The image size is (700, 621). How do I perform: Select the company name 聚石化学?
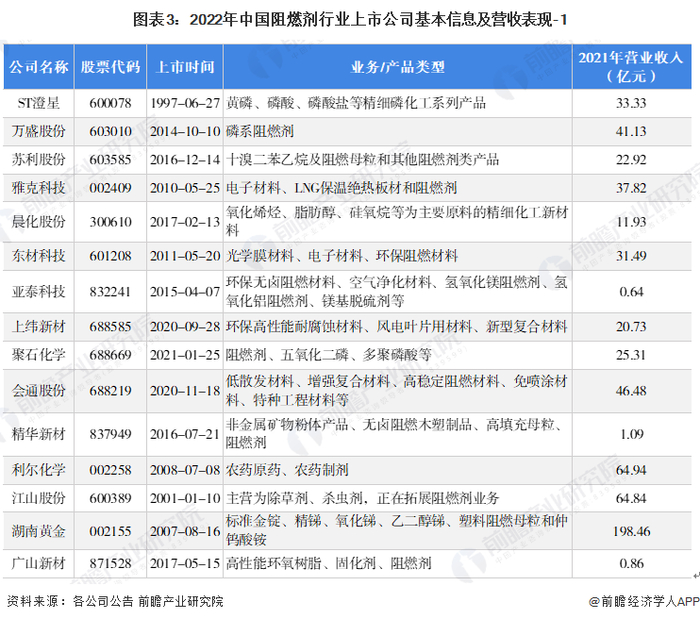pos(39,355)
